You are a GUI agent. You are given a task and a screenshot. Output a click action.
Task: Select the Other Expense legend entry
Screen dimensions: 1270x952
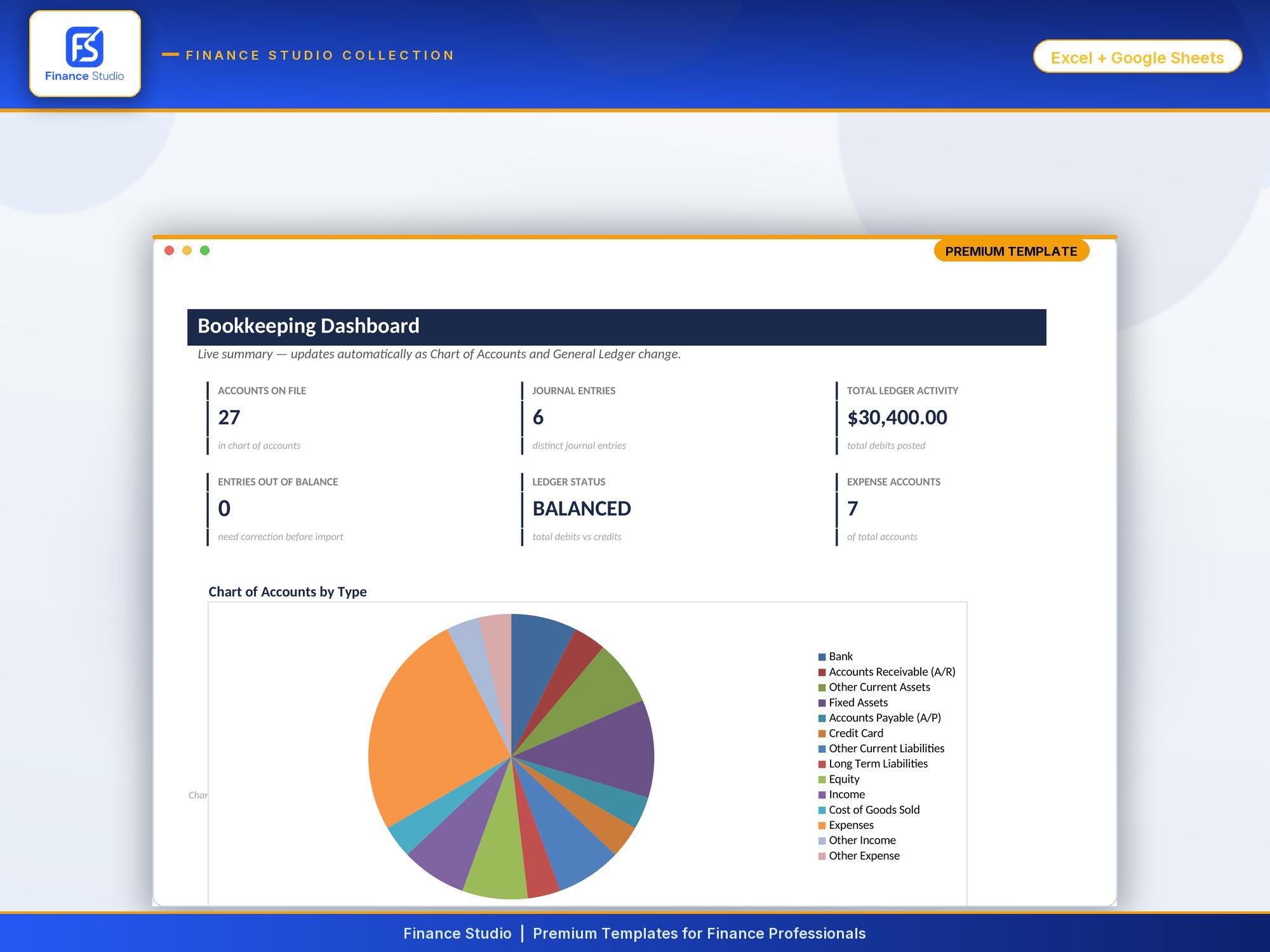[859, 856]
